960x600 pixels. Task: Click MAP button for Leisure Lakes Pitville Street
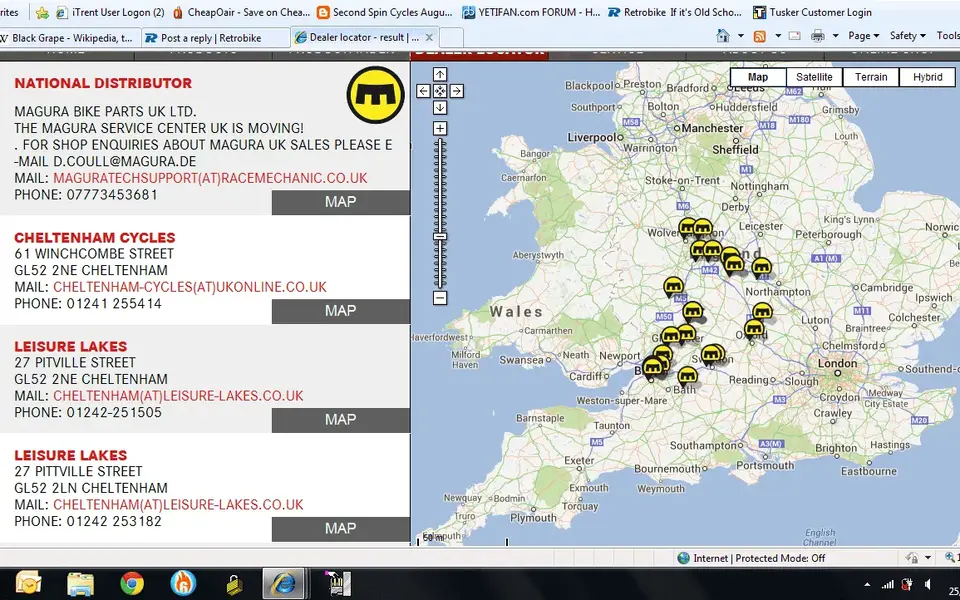[x=340, y=420]
